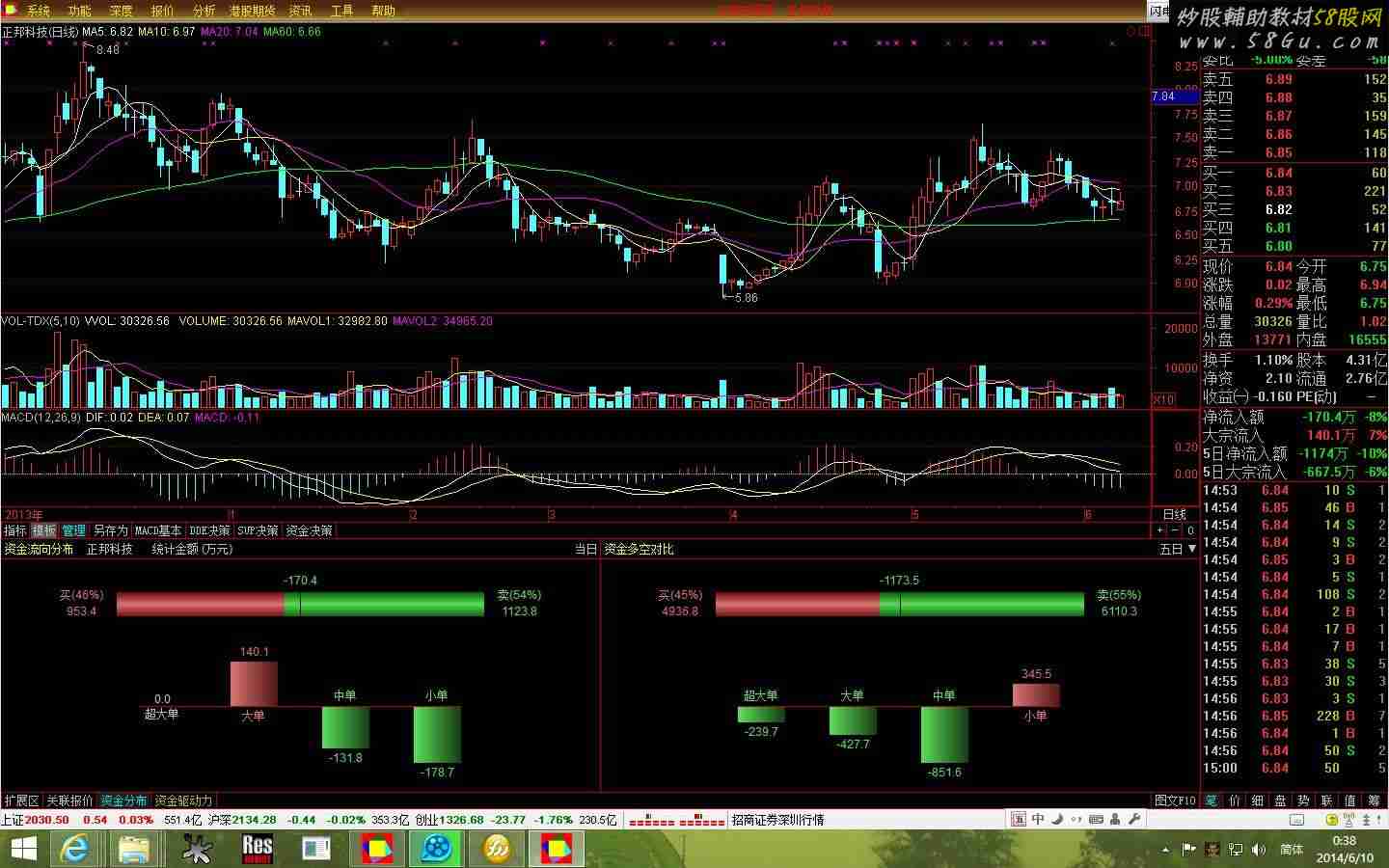Click the Windows Start button
1389x868 pixels.
click(22, 850)
